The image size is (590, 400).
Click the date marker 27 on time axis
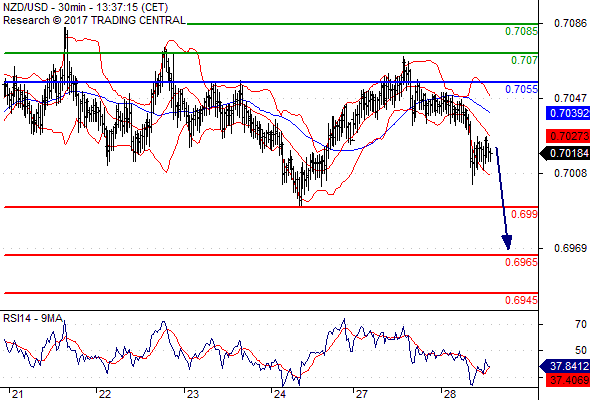[x=362, y=394]
